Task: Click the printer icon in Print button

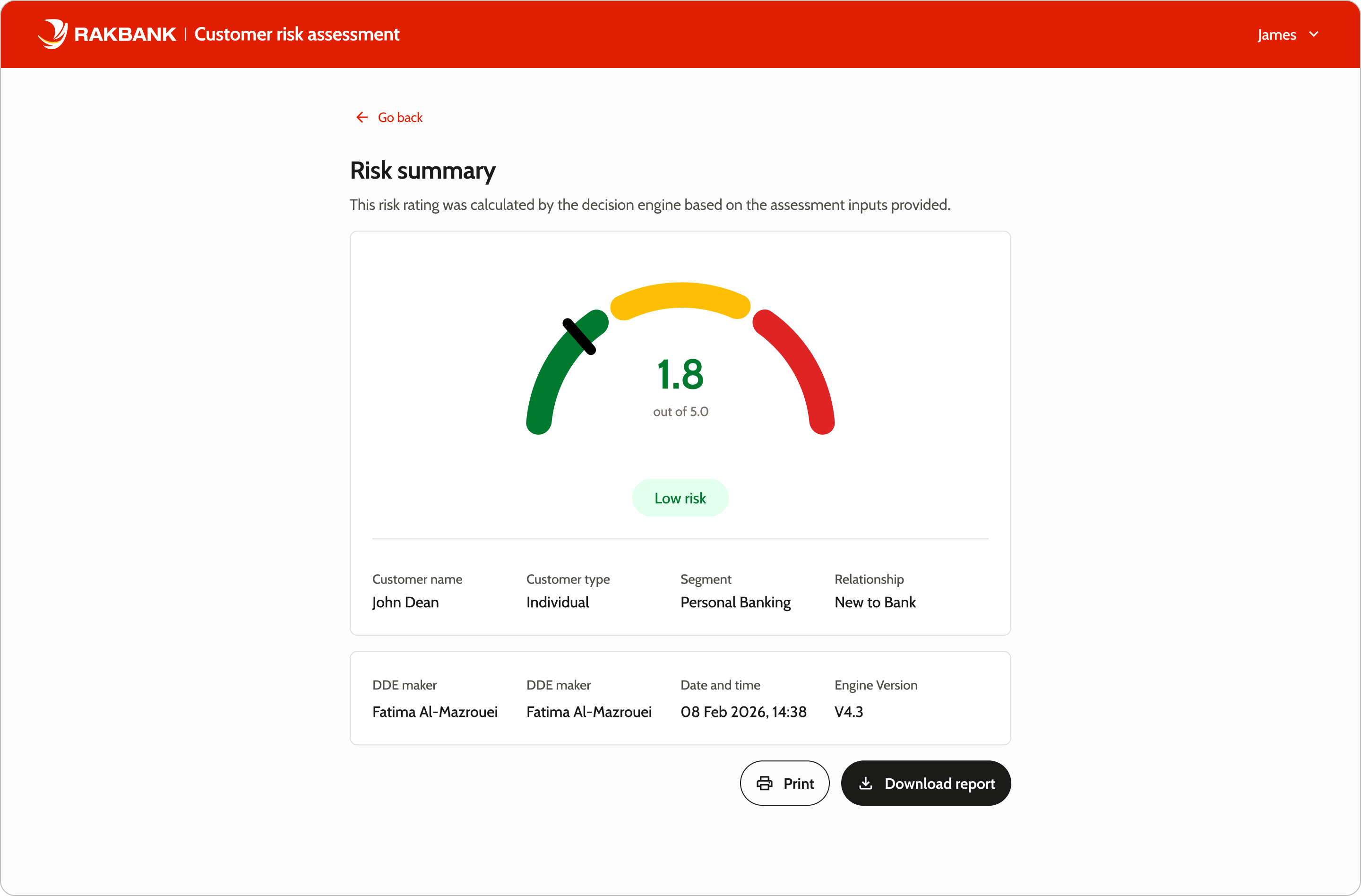Action: [x=765, y=784]
